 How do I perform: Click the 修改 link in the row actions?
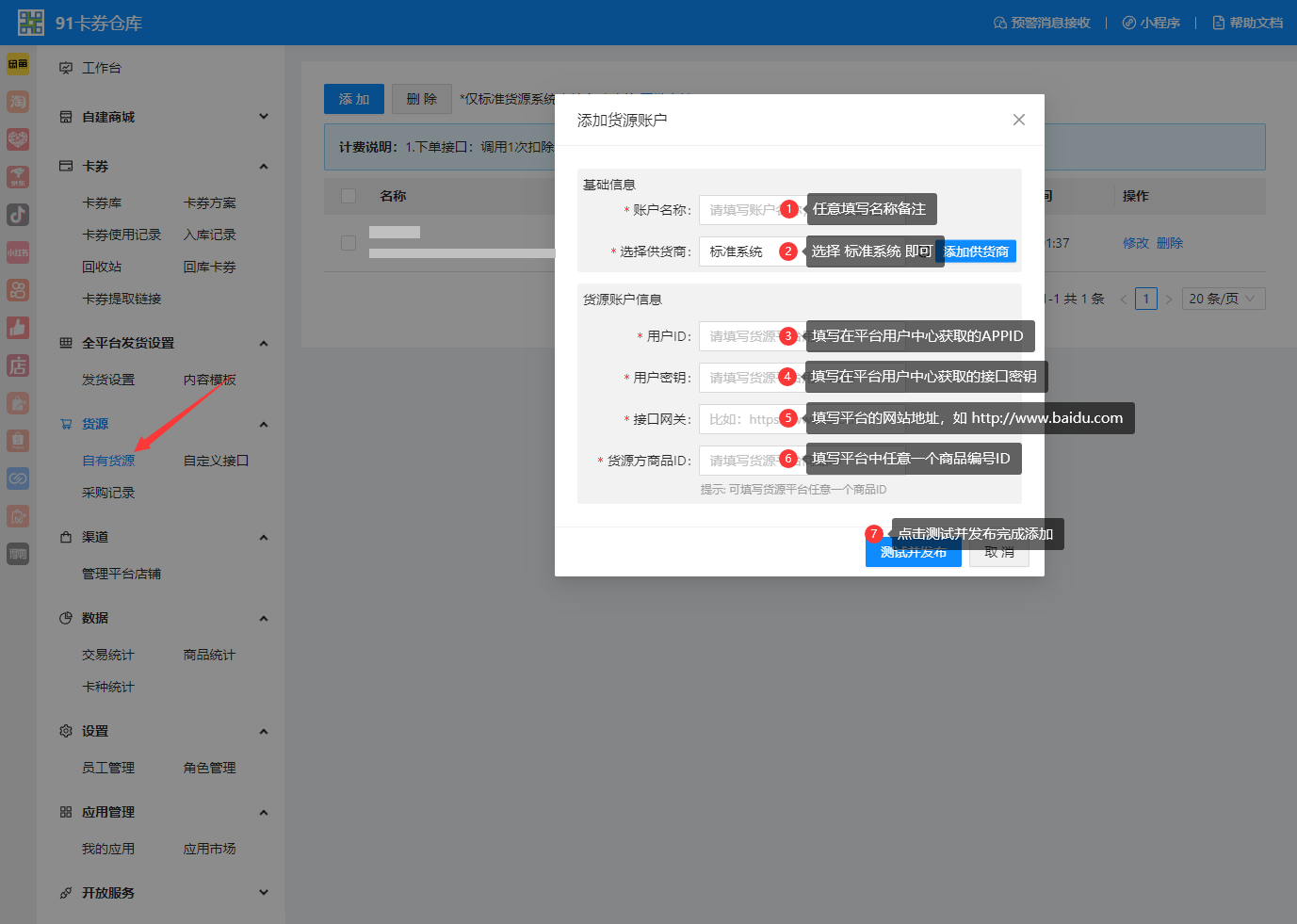pyautogui.click(x=1136, y=242)
